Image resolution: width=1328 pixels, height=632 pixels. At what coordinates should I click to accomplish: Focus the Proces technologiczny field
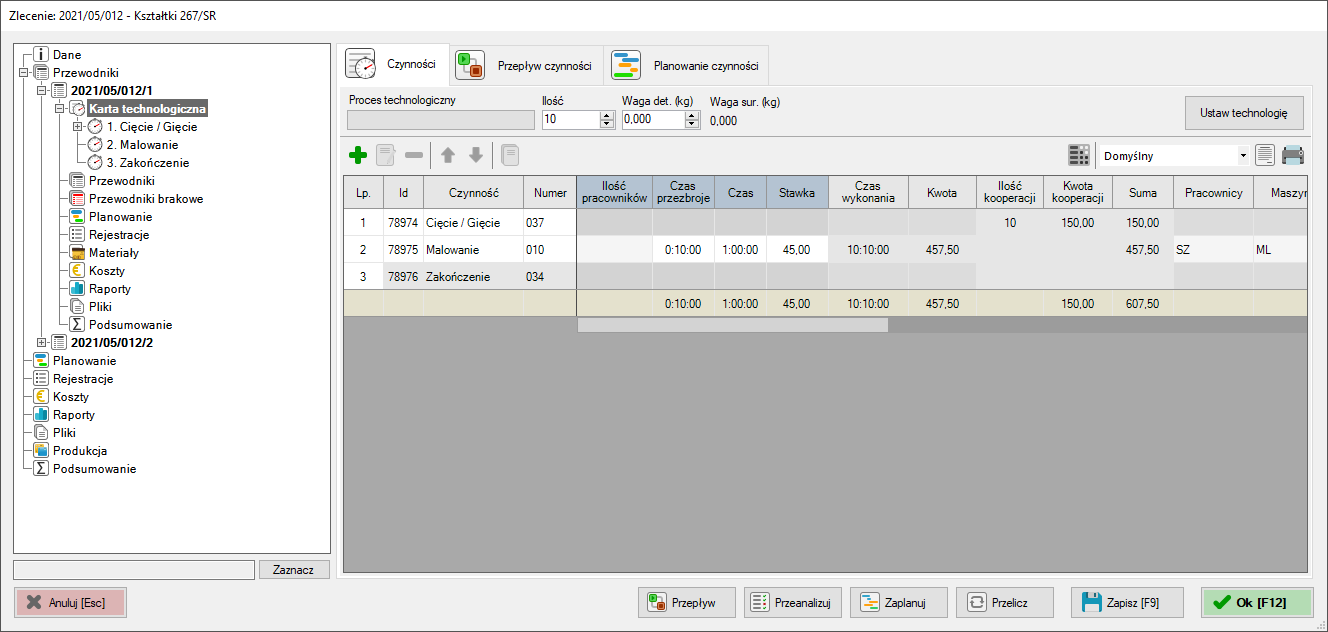point(440,120)
